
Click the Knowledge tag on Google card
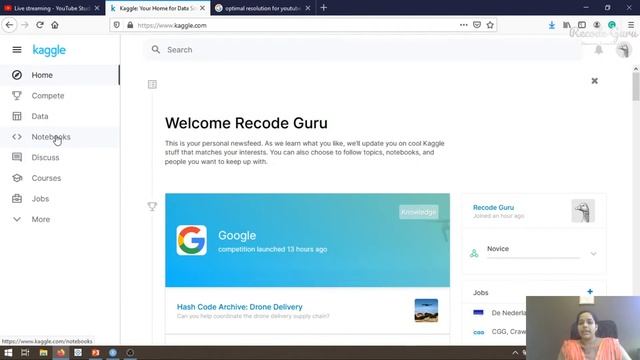(418, 212)
